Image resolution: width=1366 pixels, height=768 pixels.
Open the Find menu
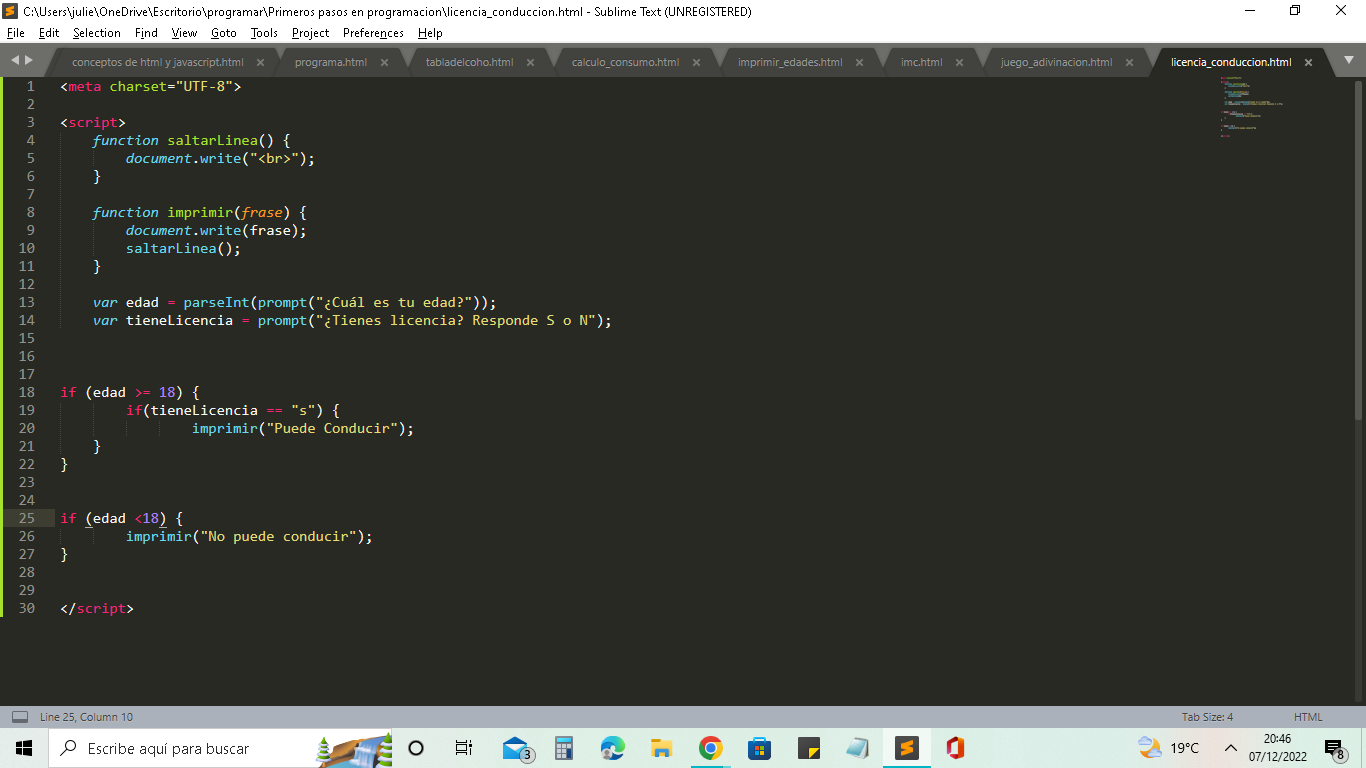(146, 33)
